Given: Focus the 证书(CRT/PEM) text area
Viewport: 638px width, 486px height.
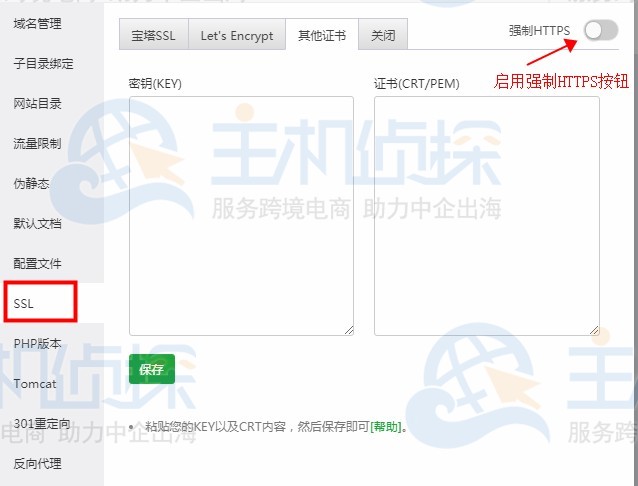Looking at the screenshot, I should (486, 215).
